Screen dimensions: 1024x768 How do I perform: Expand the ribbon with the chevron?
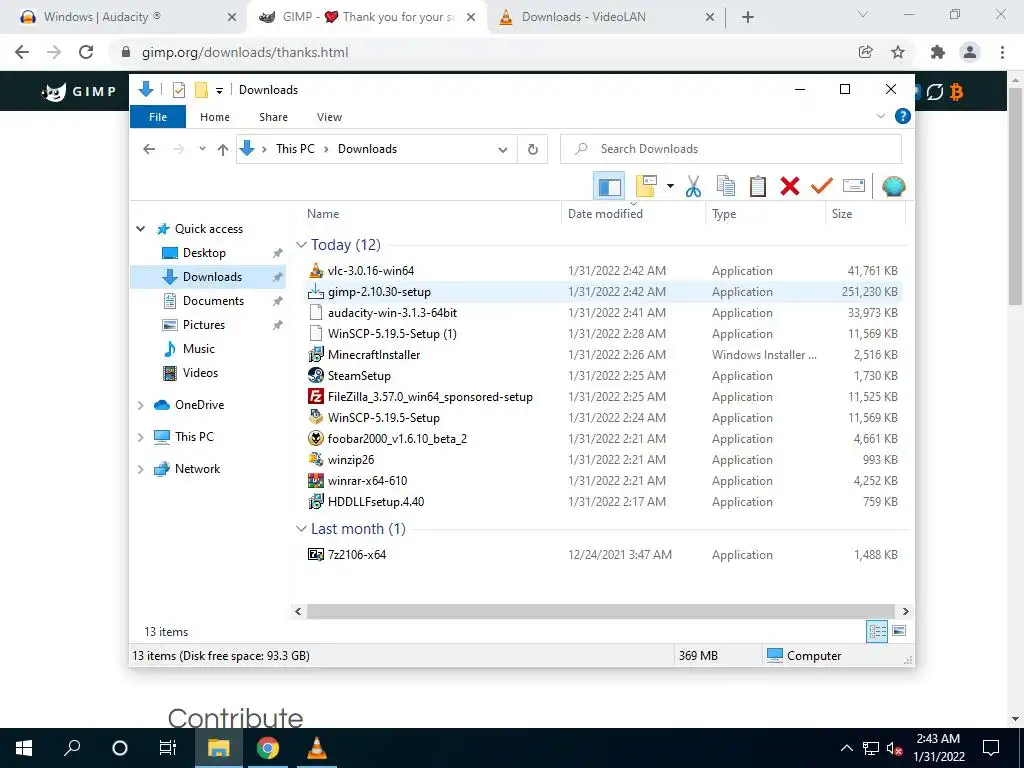pyautogui.click(x=880, y=116)
